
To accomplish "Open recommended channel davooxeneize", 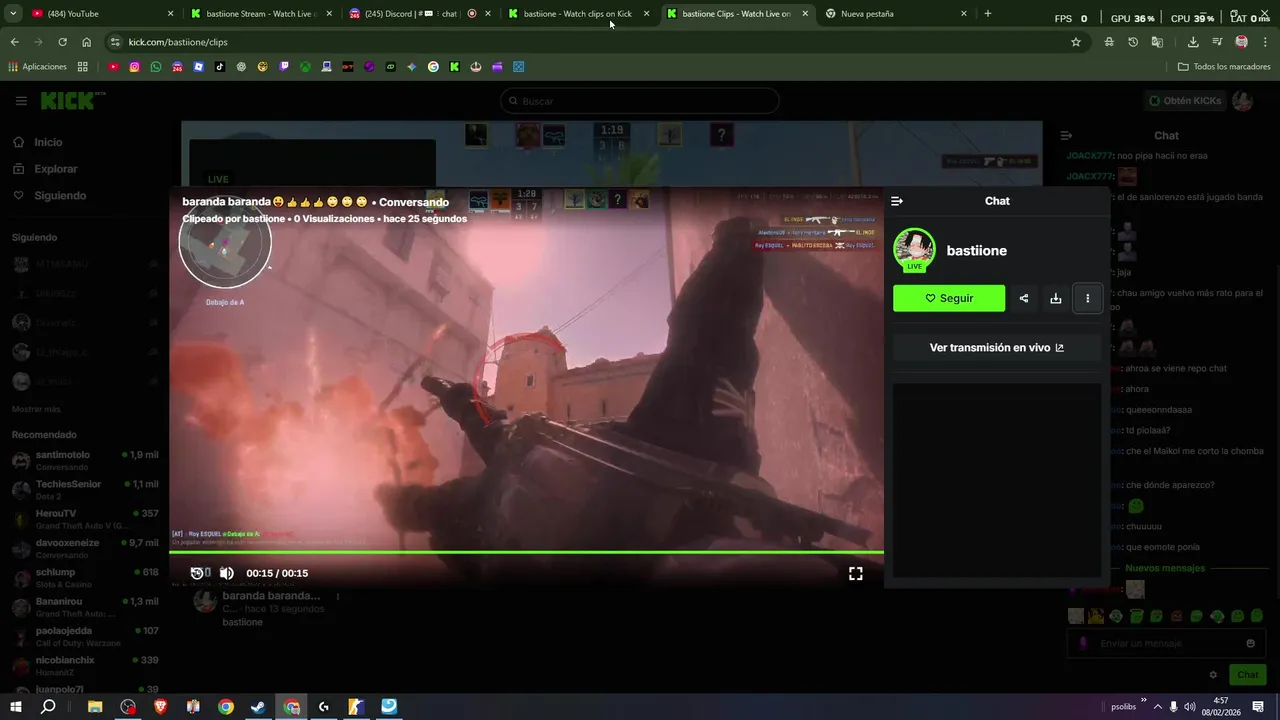I will [85, 548].
